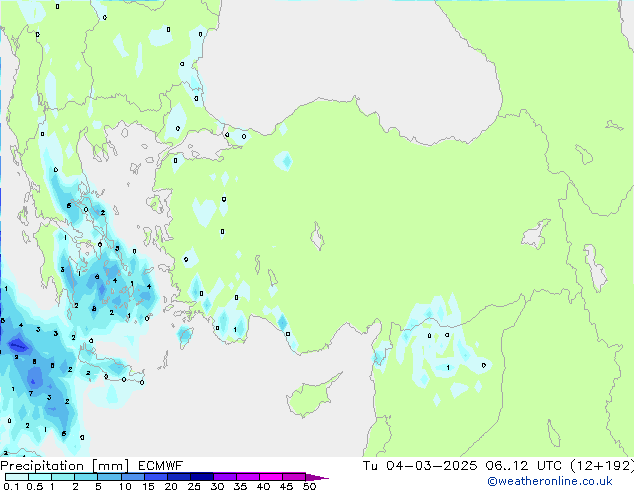Click the 5–10 mm legend color block
Viewport: 634px width, 490px height.
tap(110, 477)
